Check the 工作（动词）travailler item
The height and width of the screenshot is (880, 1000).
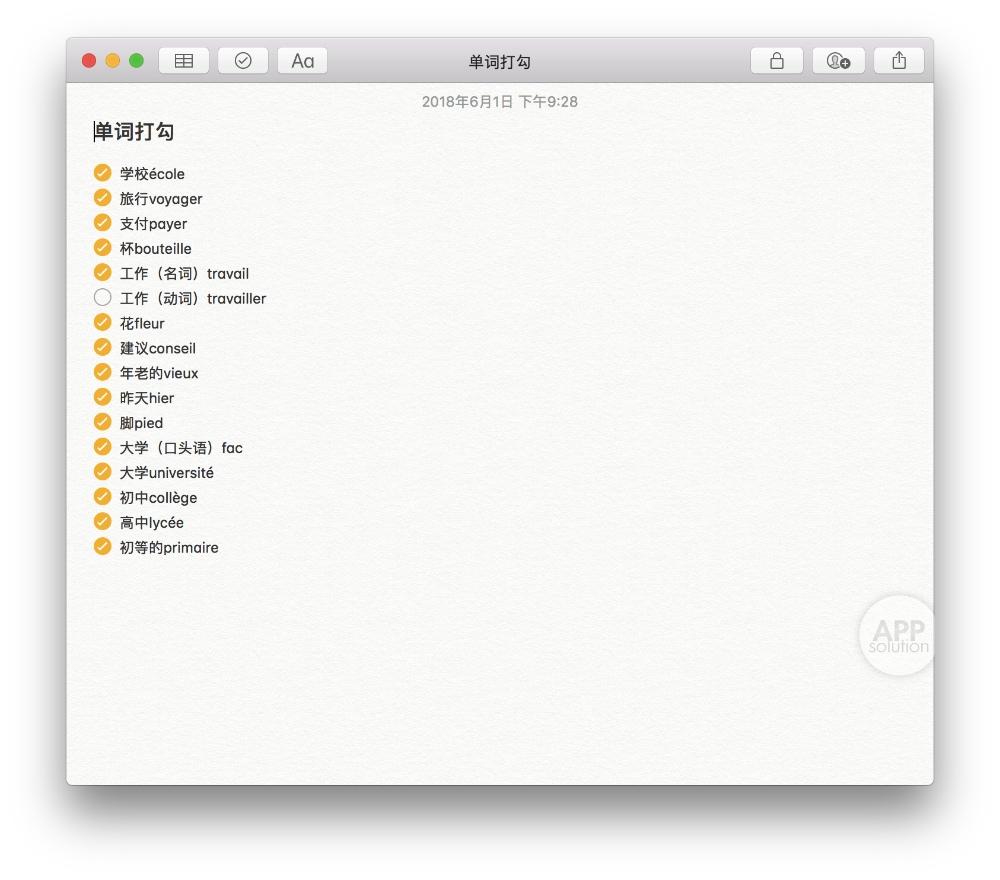click(x=103, y=297)
